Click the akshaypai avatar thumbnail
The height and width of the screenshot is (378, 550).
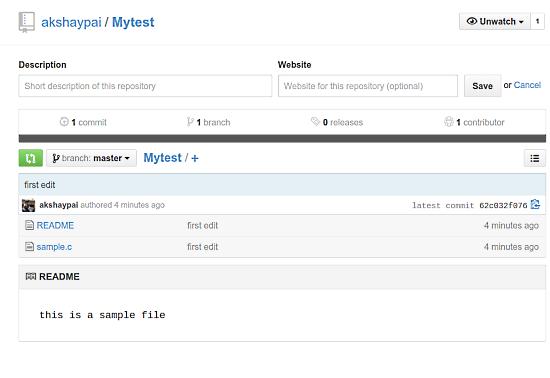click(28, 205)
